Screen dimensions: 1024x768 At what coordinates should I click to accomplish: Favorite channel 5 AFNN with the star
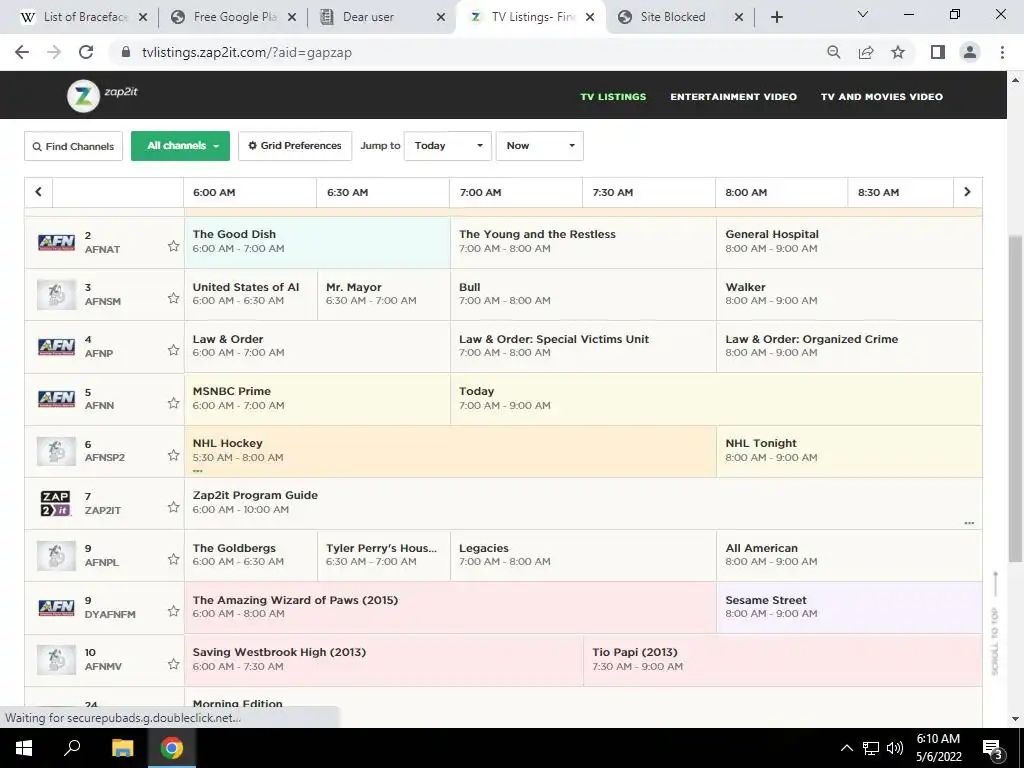(x=173, y=403)
